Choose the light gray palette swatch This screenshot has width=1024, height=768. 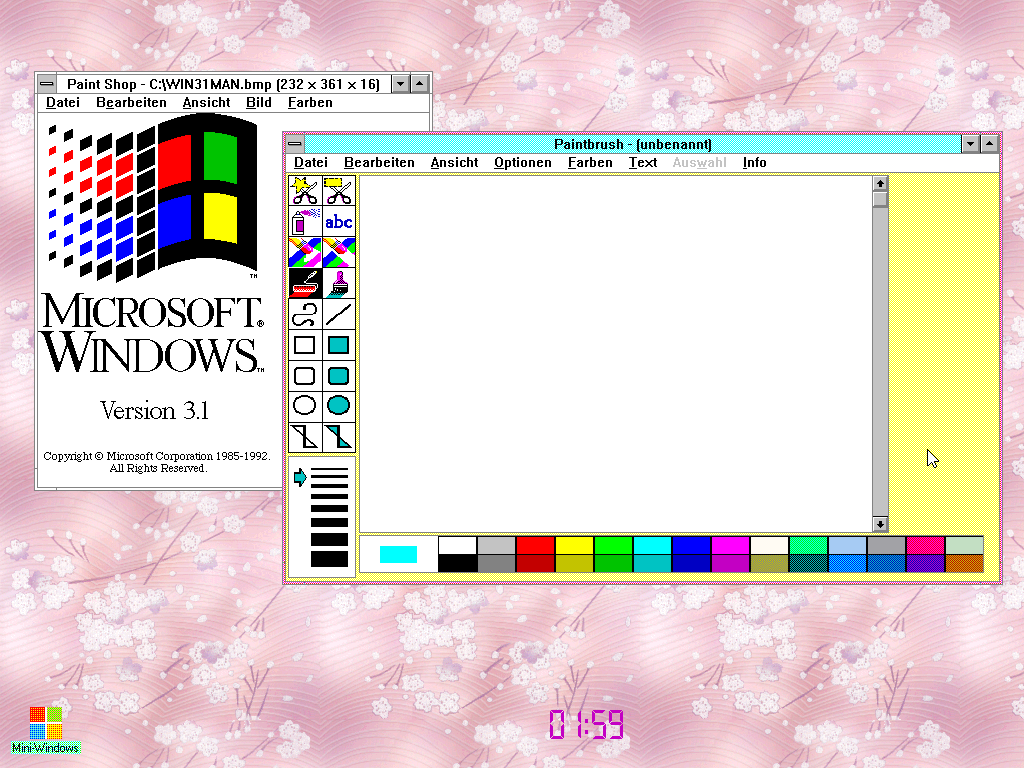[496, 545]
